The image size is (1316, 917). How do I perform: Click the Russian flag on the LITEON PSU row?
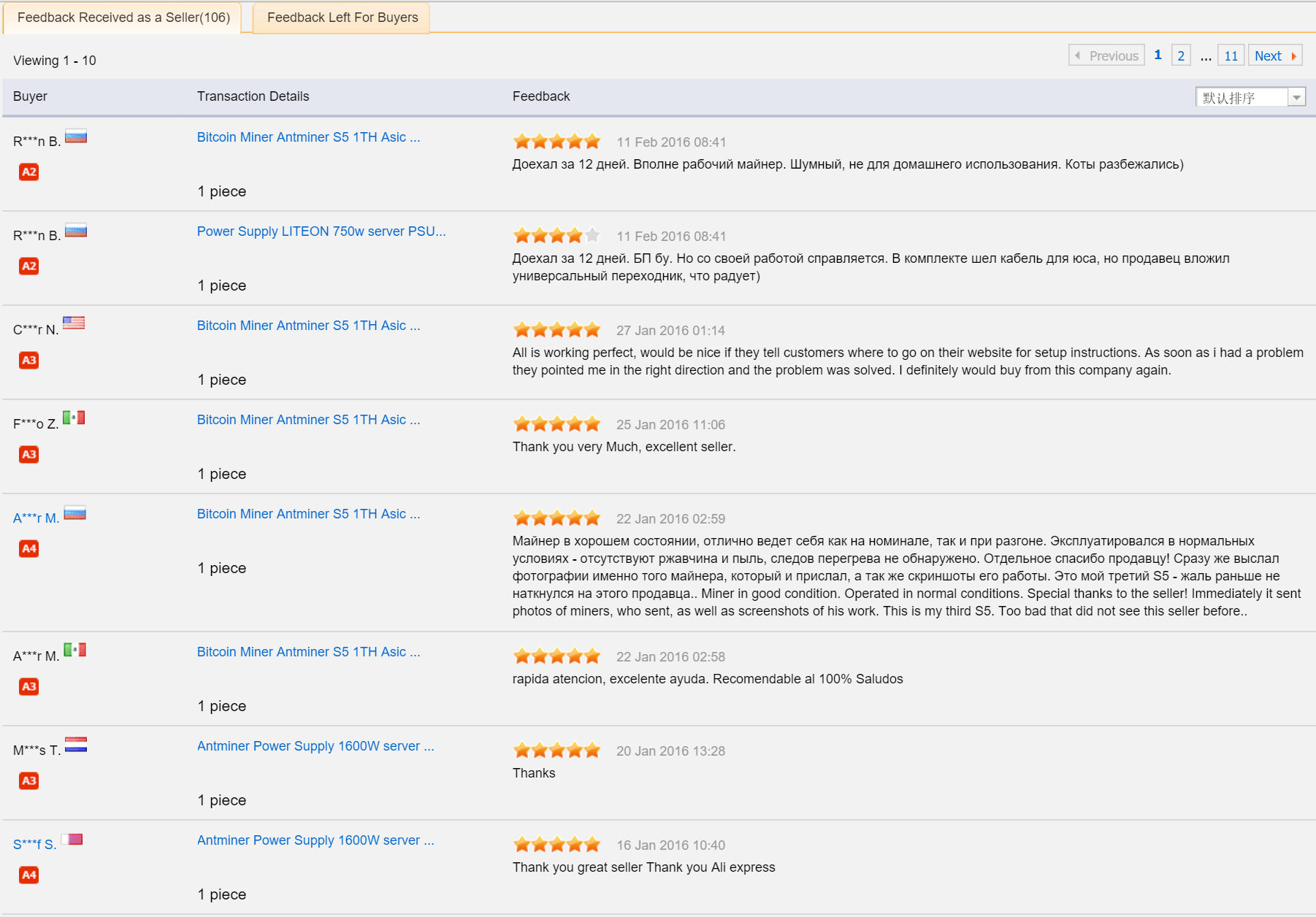point(76,231)
